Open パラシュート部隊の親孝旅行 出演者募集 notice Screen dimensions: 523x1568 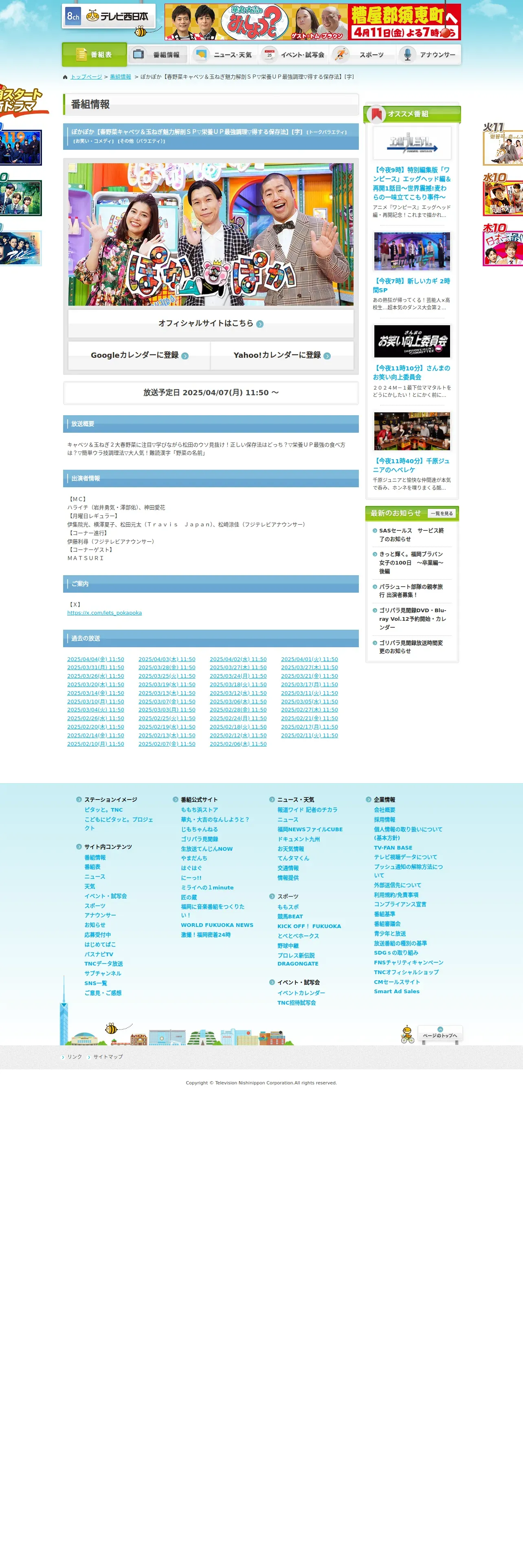click(411, 591)
